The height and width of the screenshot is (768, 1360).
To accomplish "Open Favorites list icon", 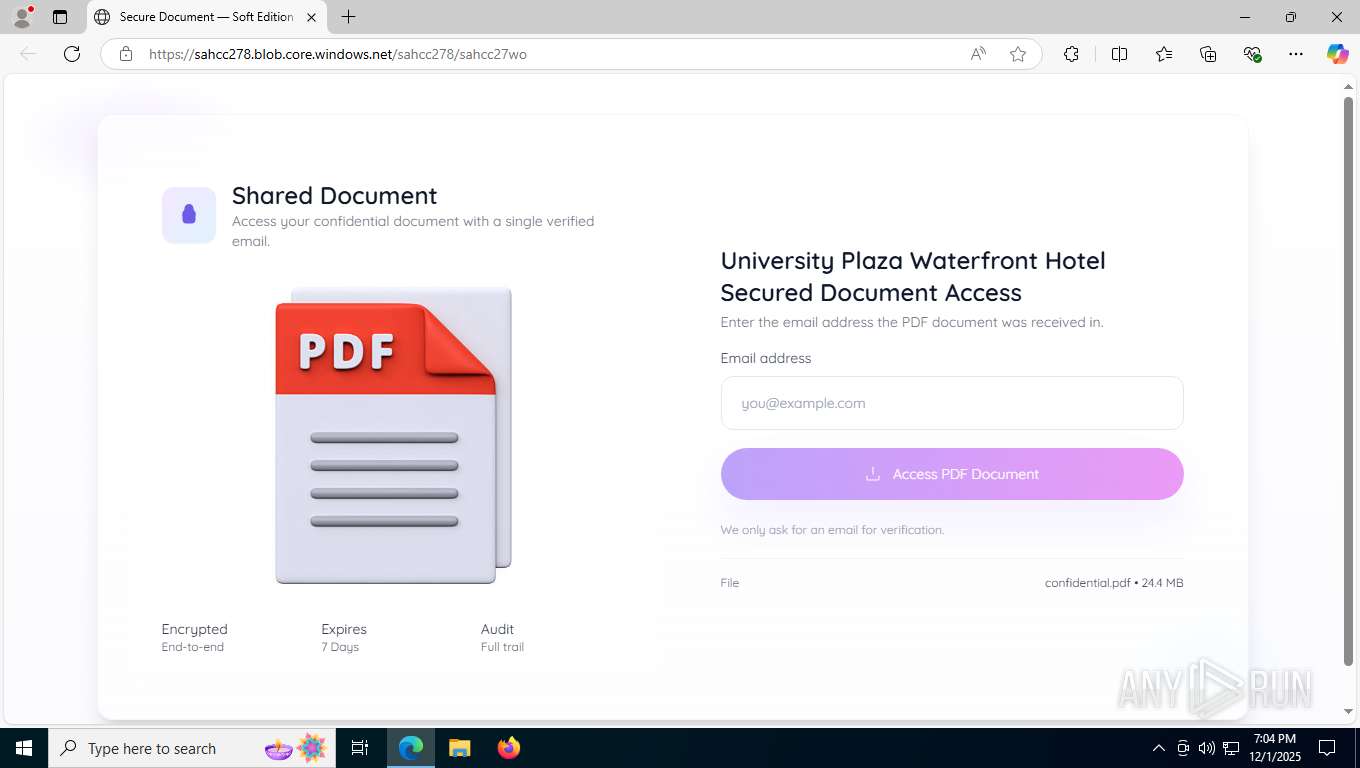I will (1164, 54).
